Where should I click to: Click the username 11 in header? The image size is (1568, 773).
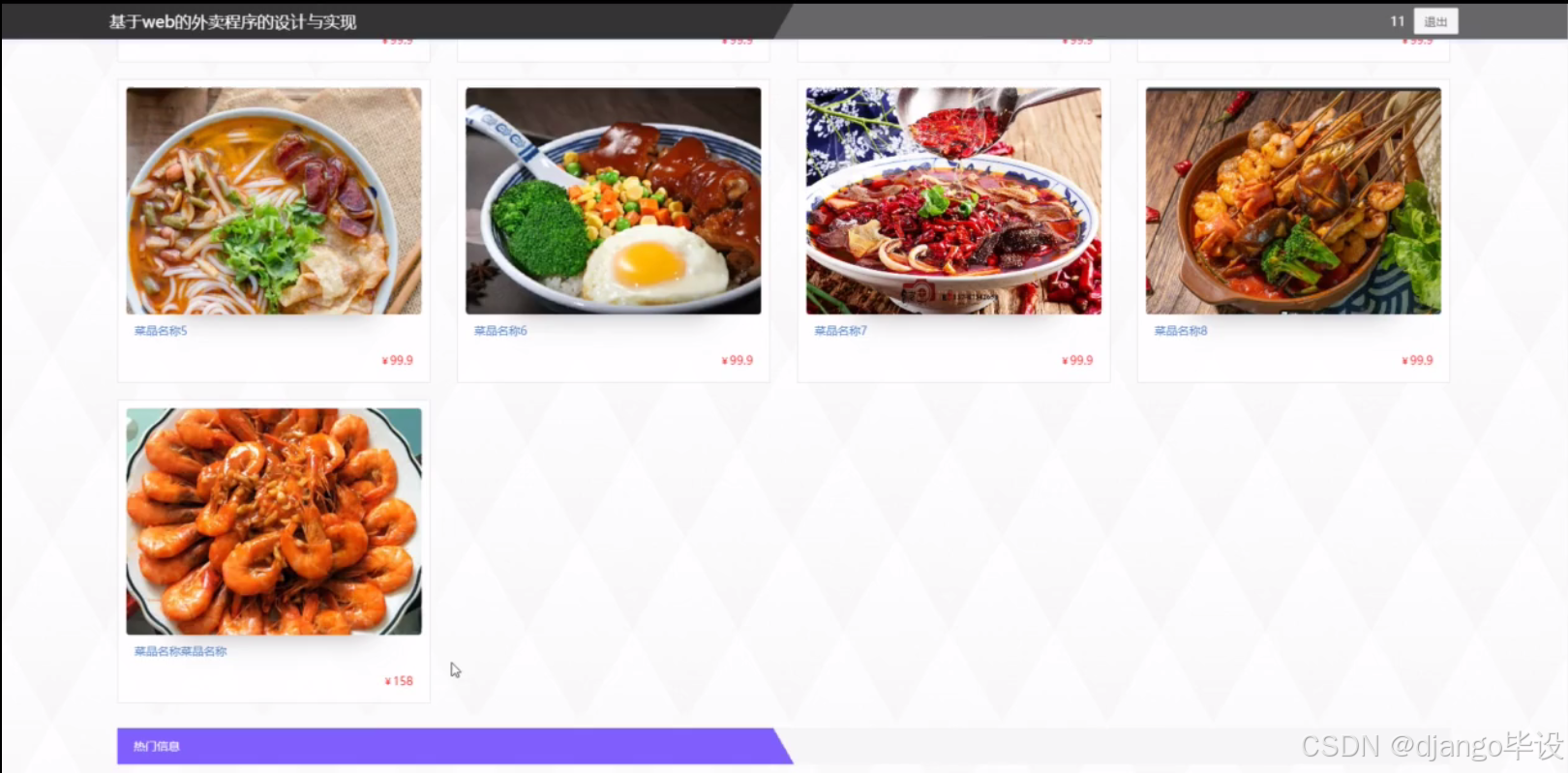click(1397, 21)
